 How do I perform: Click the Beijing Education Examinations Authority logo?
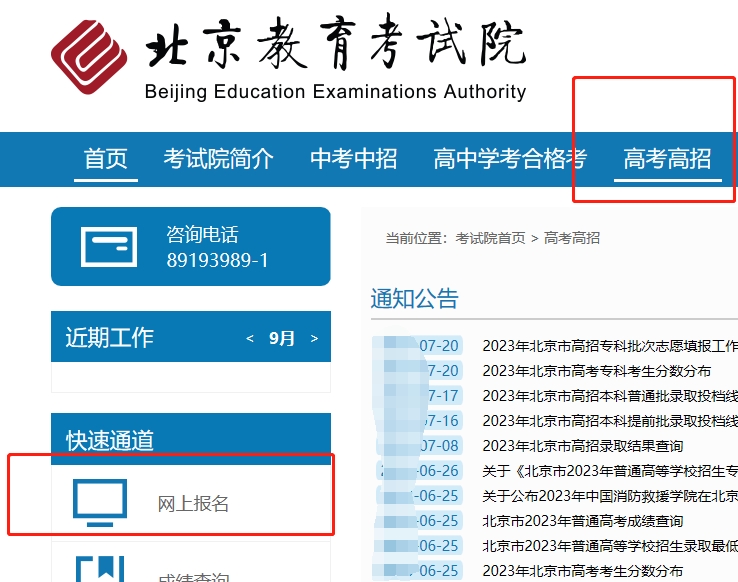tap(92, 59)
